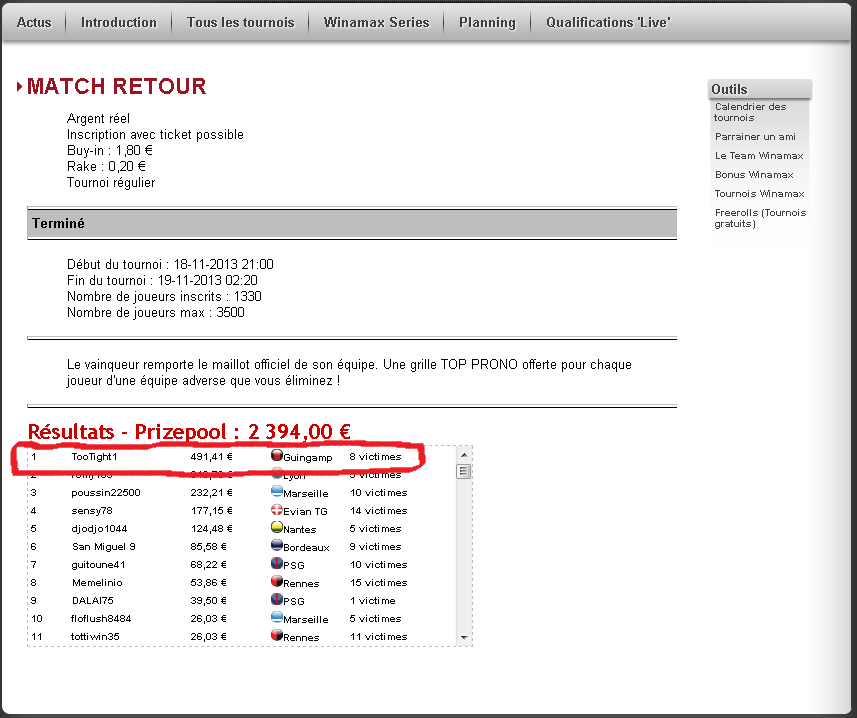Click Nombre de joueurs inscrits : 1330
The height and width of the screenshot is (718, 857).
(164, 297)
